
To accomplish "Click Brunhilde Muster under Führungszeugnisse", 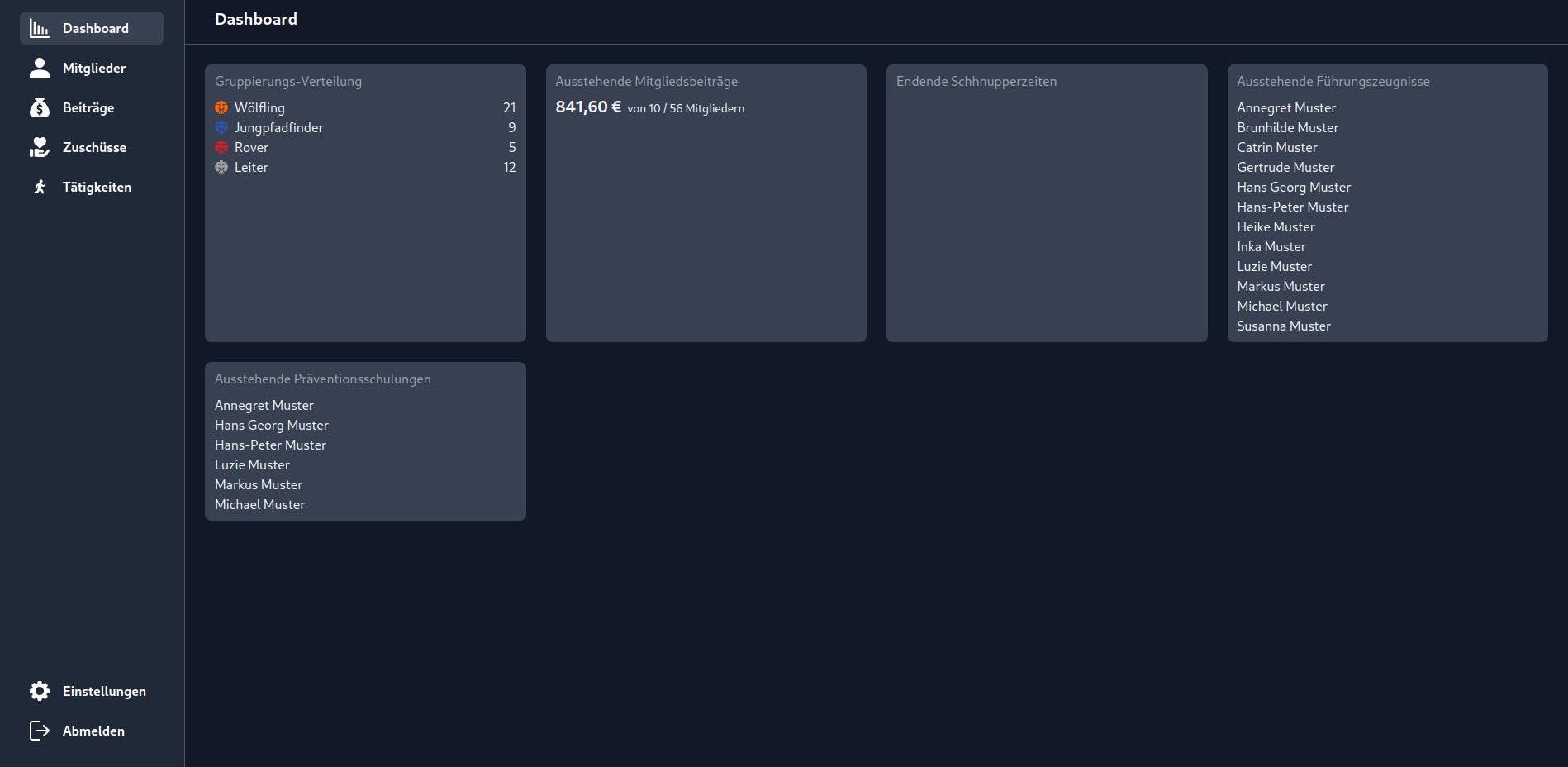I will click(1287, 127).
